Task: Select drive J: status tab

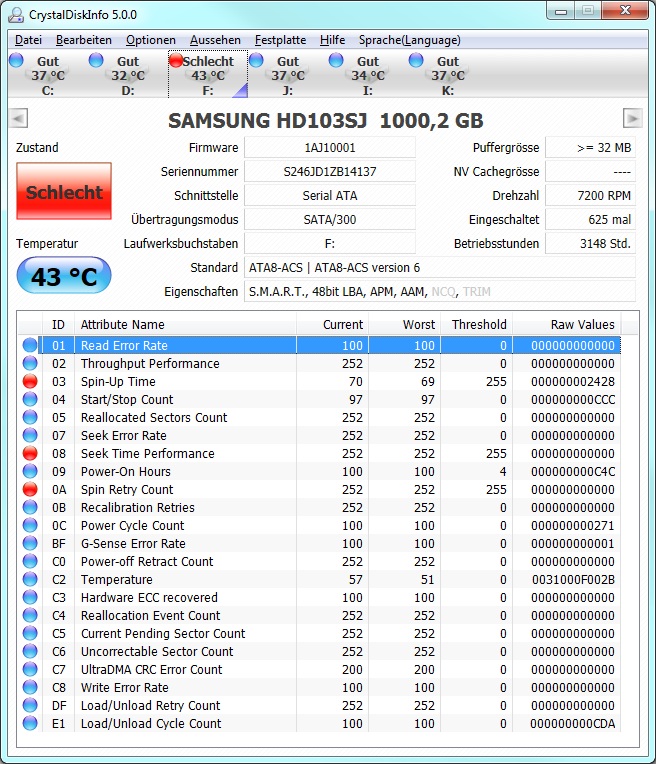Action: pyautogui.click(x=288, y=75)
